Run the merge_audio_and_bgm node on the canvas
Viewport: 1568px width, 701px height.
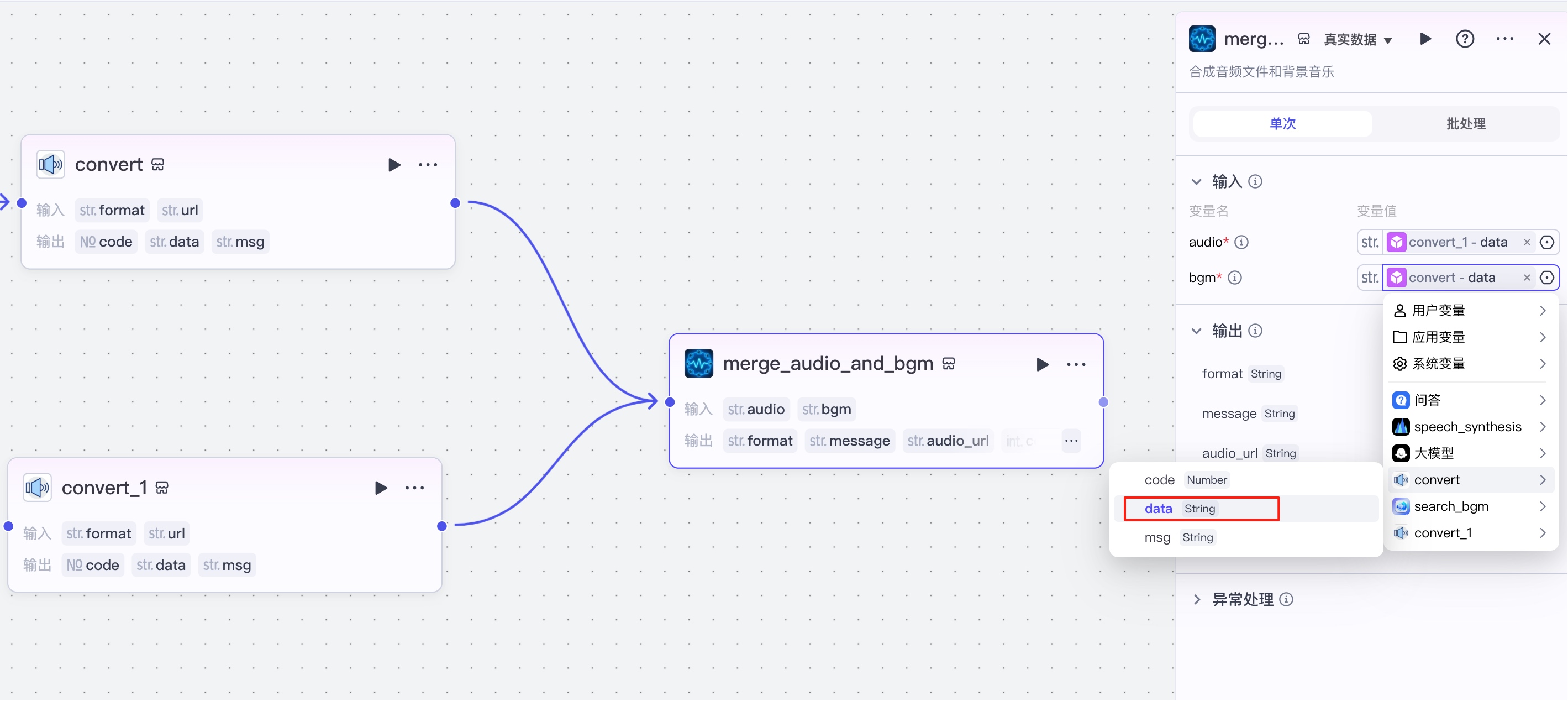[1042, 364]
